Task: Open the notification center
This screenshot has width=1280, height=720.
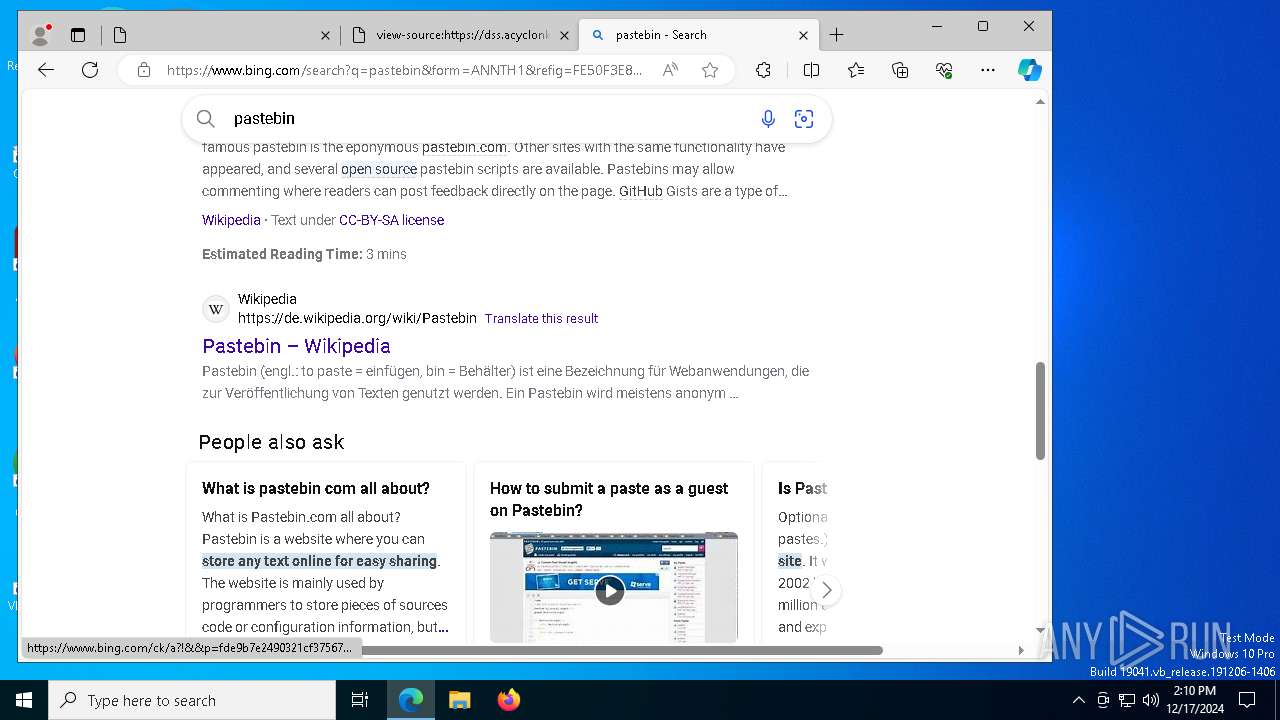Action: click(1247, 700)
